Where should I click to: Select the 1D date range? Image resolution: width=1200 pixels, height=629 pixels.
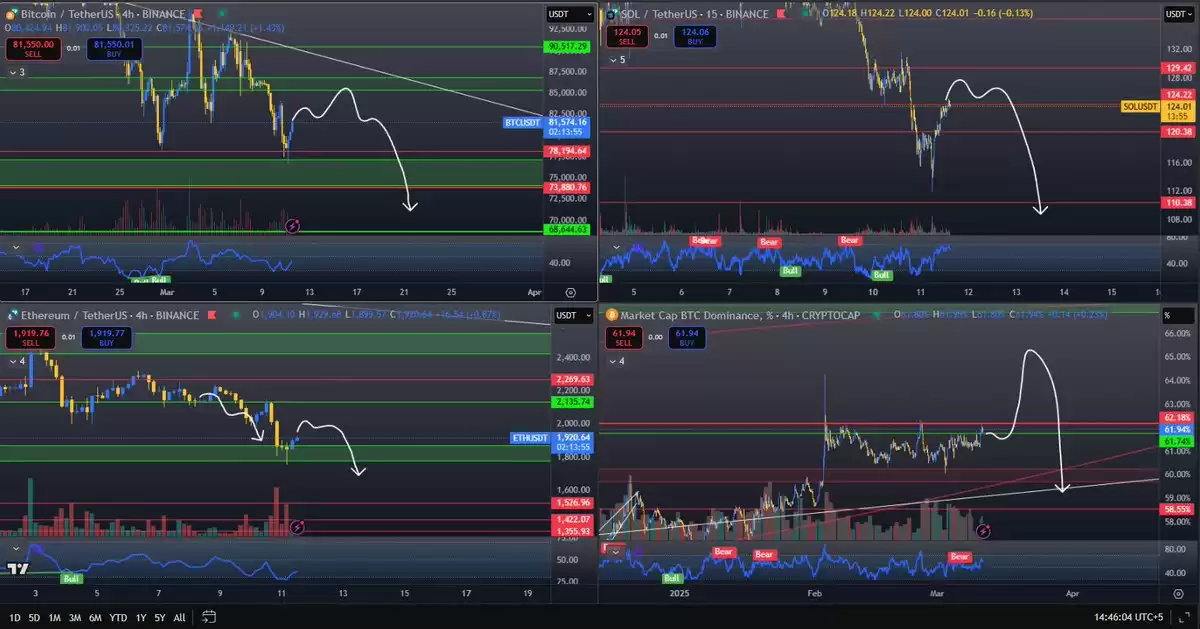point(15,617)
